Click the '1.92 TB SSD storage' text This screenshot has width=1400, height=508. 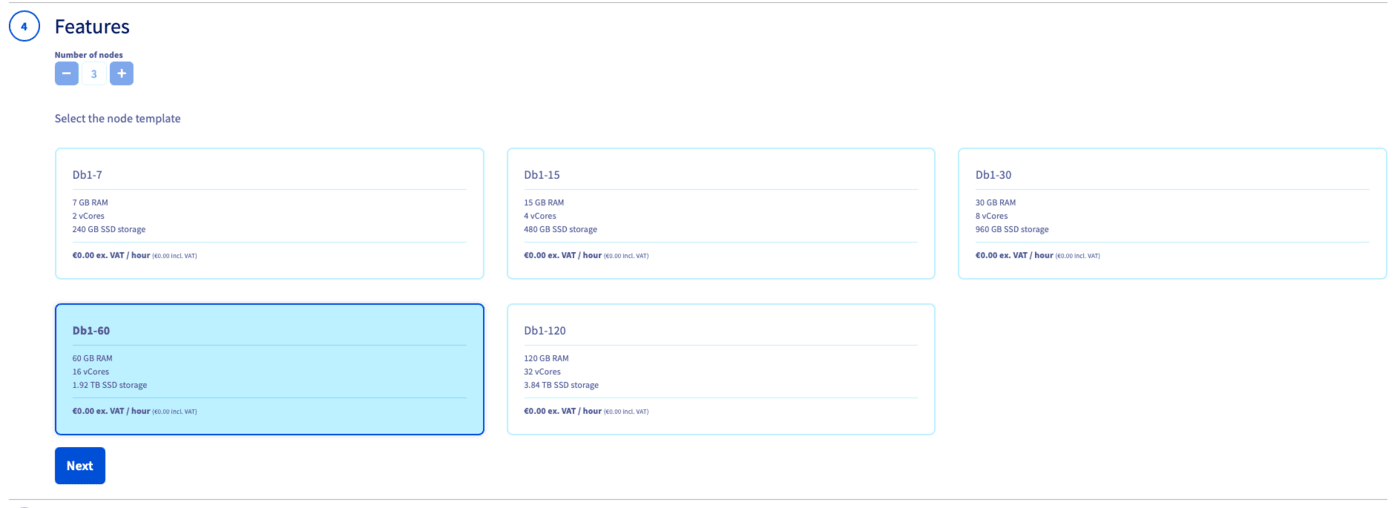[109, 385]
